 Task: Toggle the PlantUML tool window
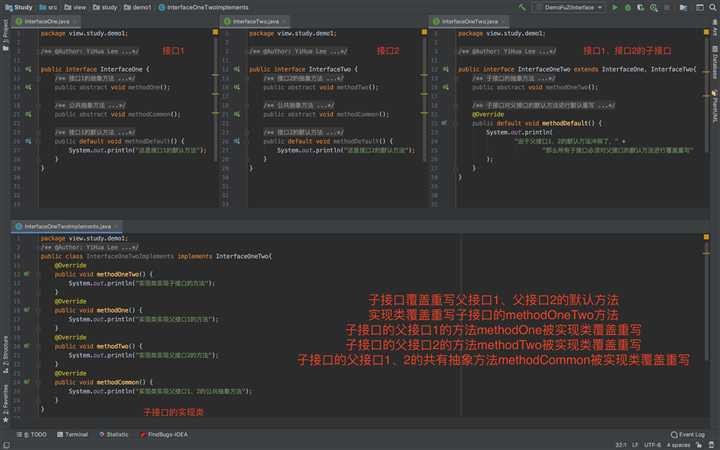coord(715,107)
